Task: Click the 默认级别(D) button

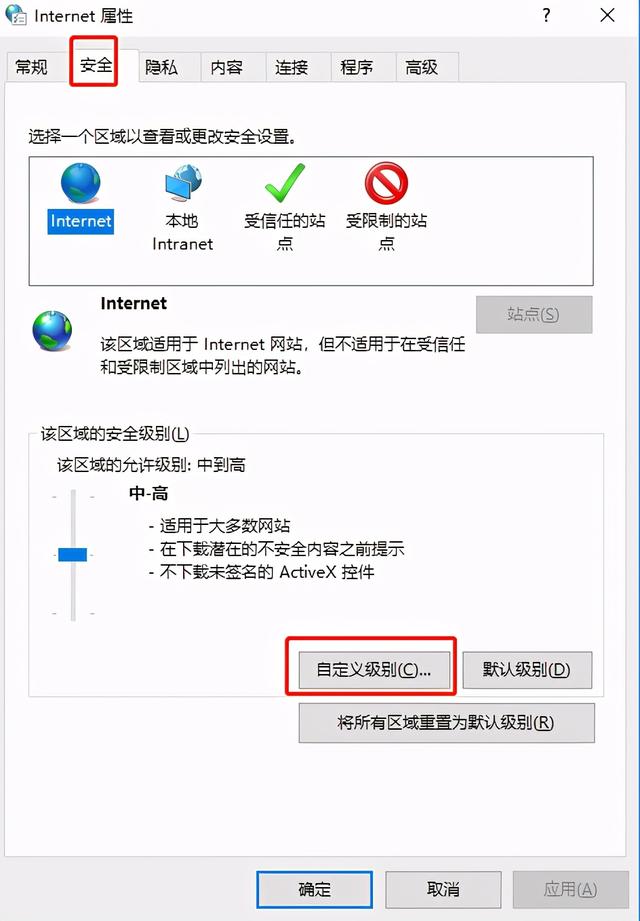Action: pos(527,670)
